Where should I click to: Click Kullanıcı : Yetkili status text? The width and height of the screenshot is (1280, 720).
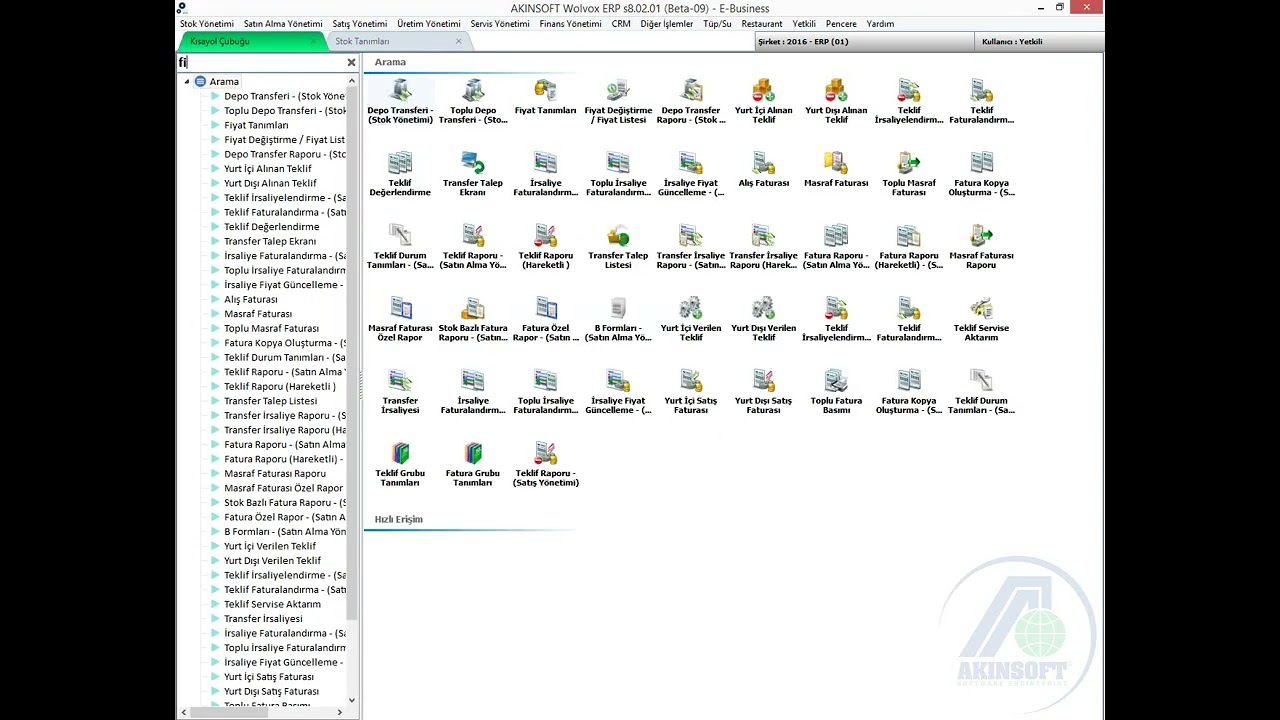click(x=1012, y=42)
